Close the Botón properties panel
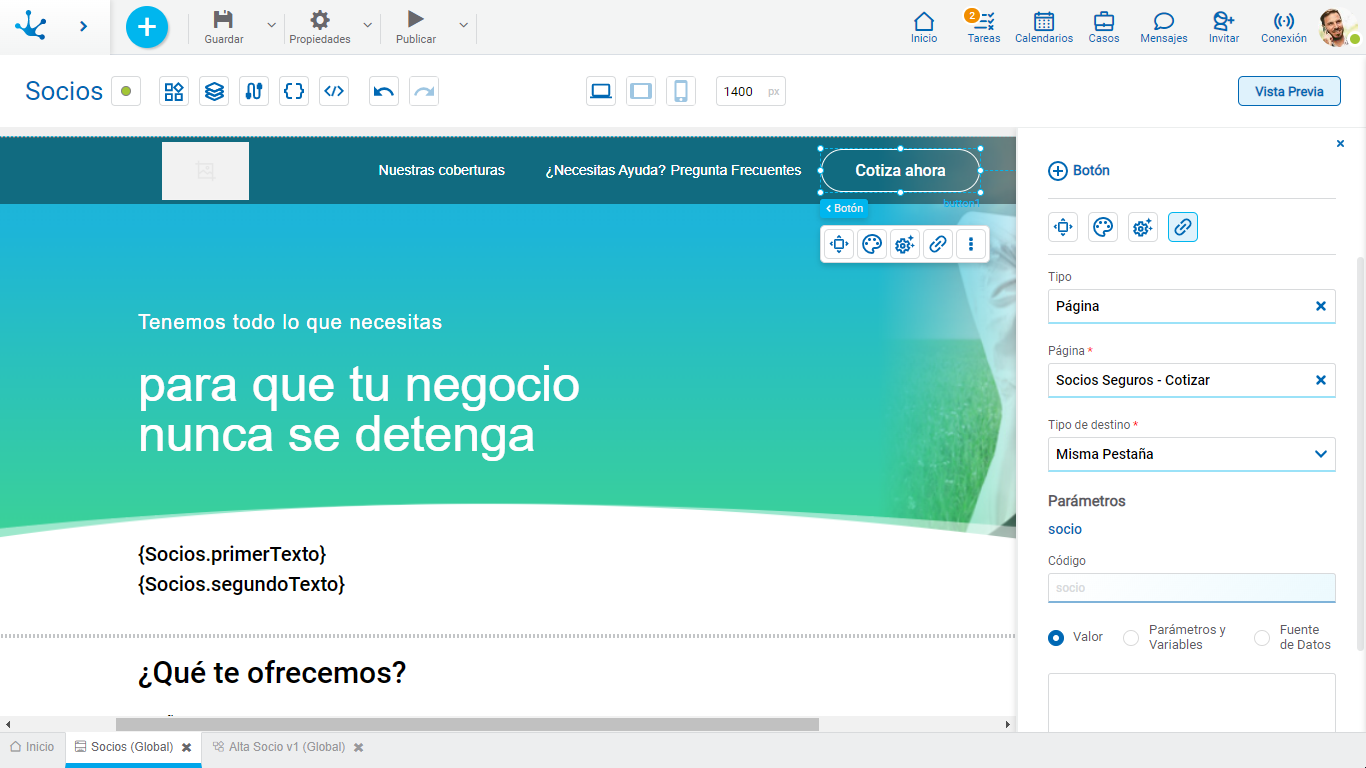Image resolution: width=1366 pixels, height=768 pixels. click(1341, 144)
